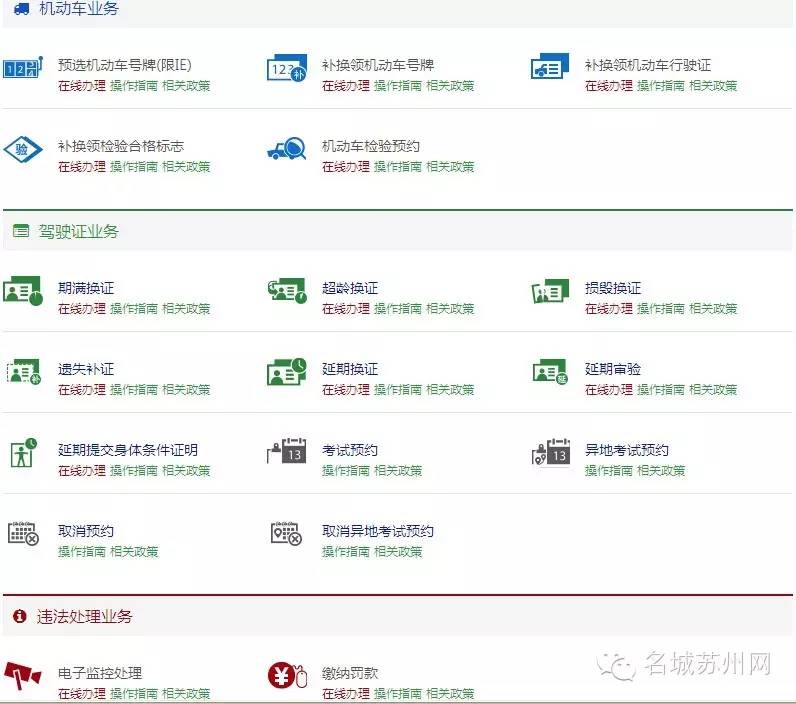Click the 补换领检验合格标志 diamond icon

click(23, 149)
